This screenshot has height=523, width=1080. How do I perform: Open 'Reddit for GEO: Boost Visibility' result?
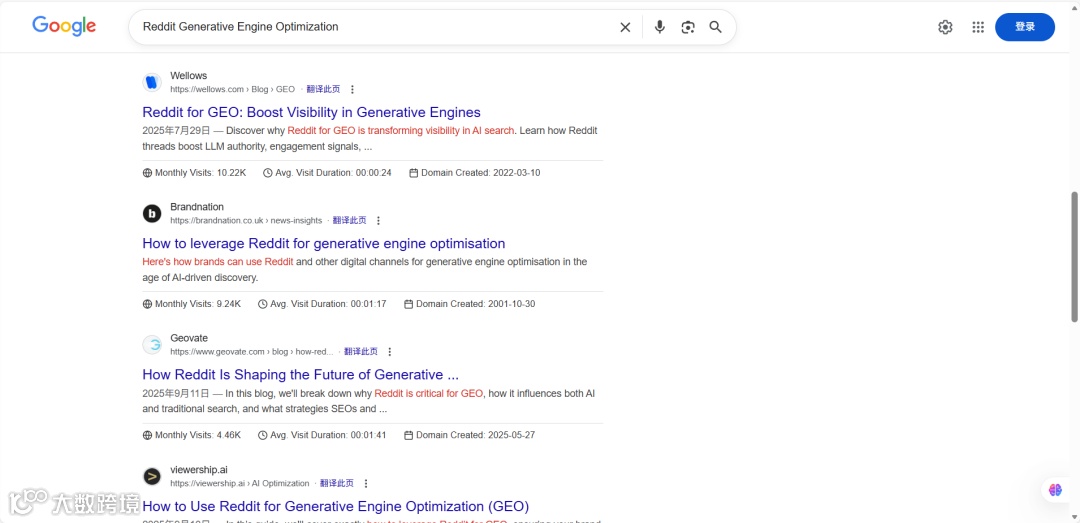pos(311,112)
